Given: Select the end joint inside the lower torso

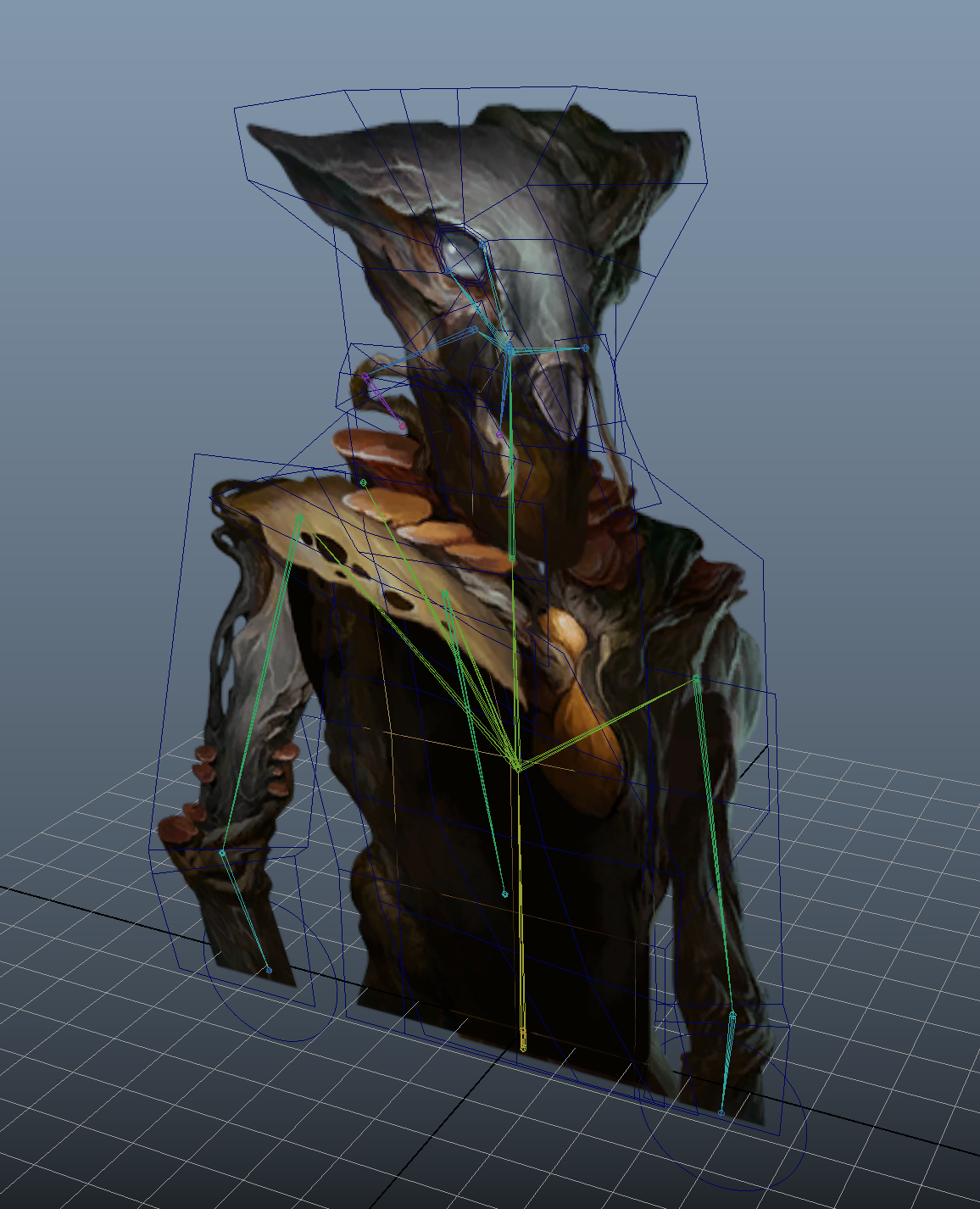Looking at the screenshot, I should tap(504, 894).
